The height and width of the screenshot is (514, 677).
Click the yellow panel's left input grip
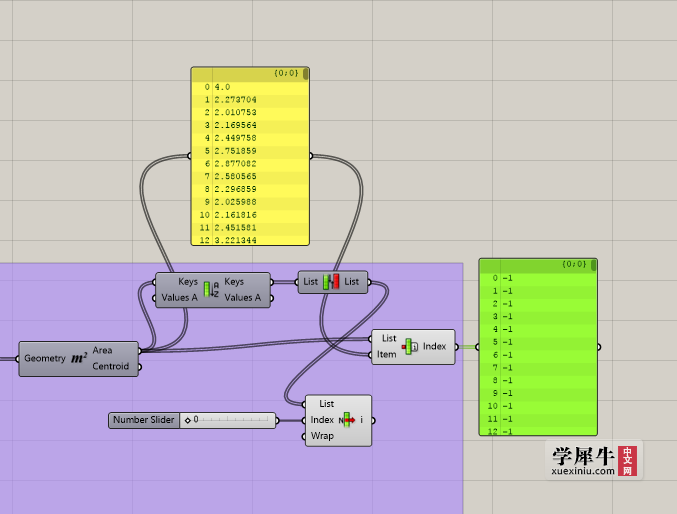[x=190, y=155]
